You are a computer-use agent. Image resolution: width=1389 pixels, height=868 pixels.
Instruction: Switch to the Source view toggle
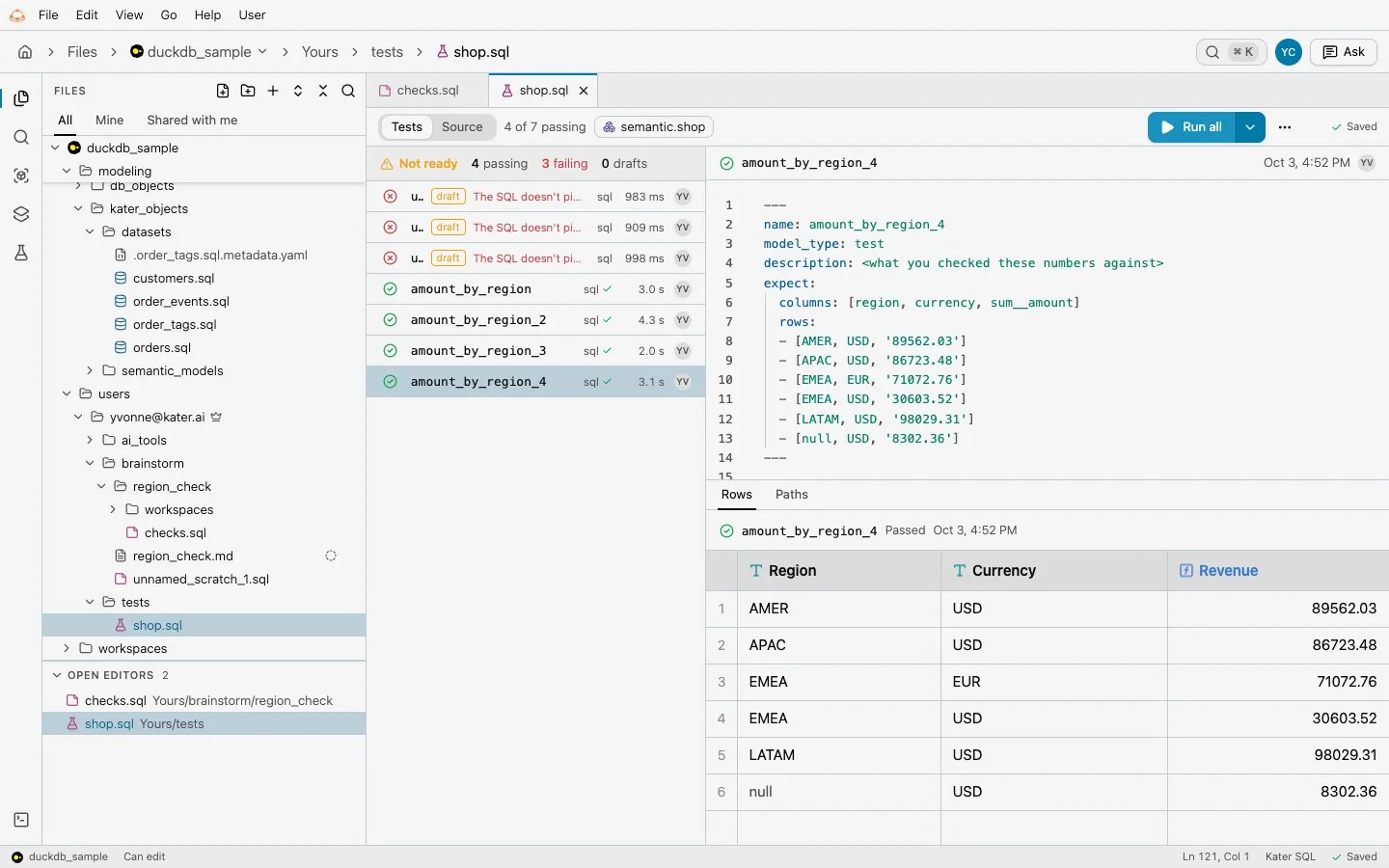tap(462, 126)
